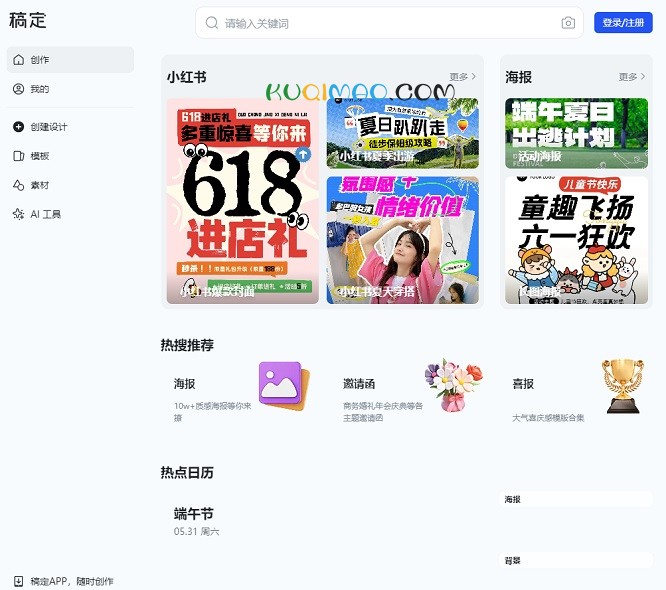The width and height of the screenshot is (666, 590).
Task: Select the 素材 materials icon
Action: [x=18, y=185]
